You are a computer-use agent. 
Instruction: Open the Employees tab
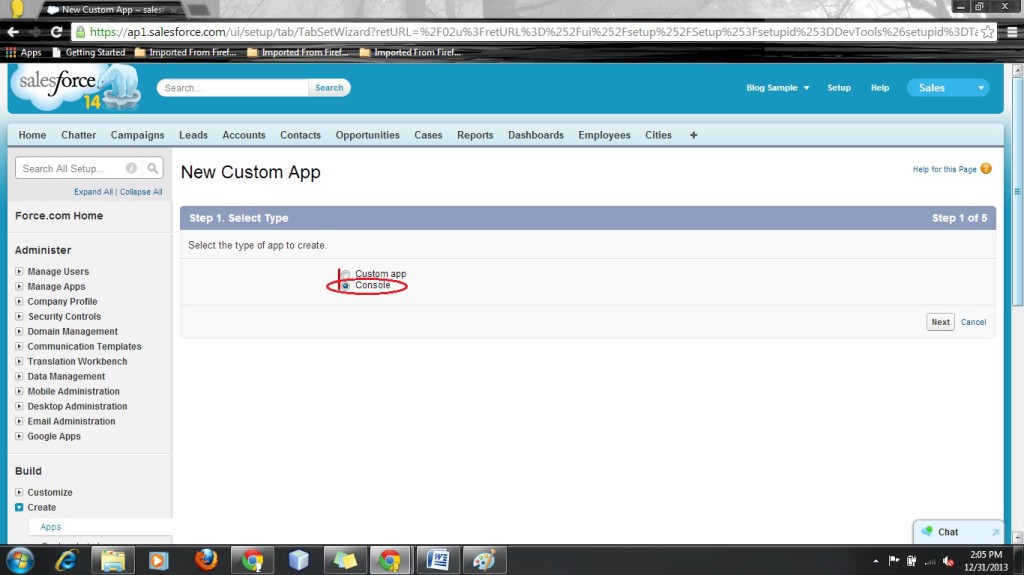point(604,135)
